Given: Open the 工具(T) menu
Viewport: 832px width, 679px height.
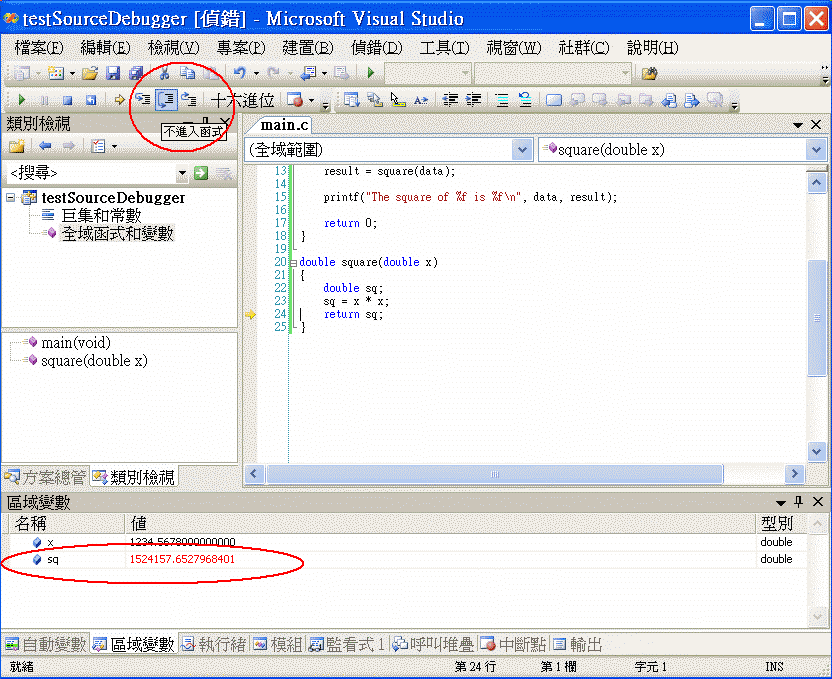Looking at the screenshot, I should pyautogui.click(x=444, y=48).
